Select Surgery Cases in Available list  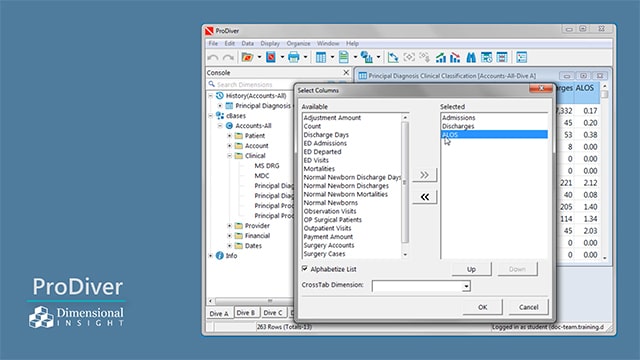tap(324, 254)
